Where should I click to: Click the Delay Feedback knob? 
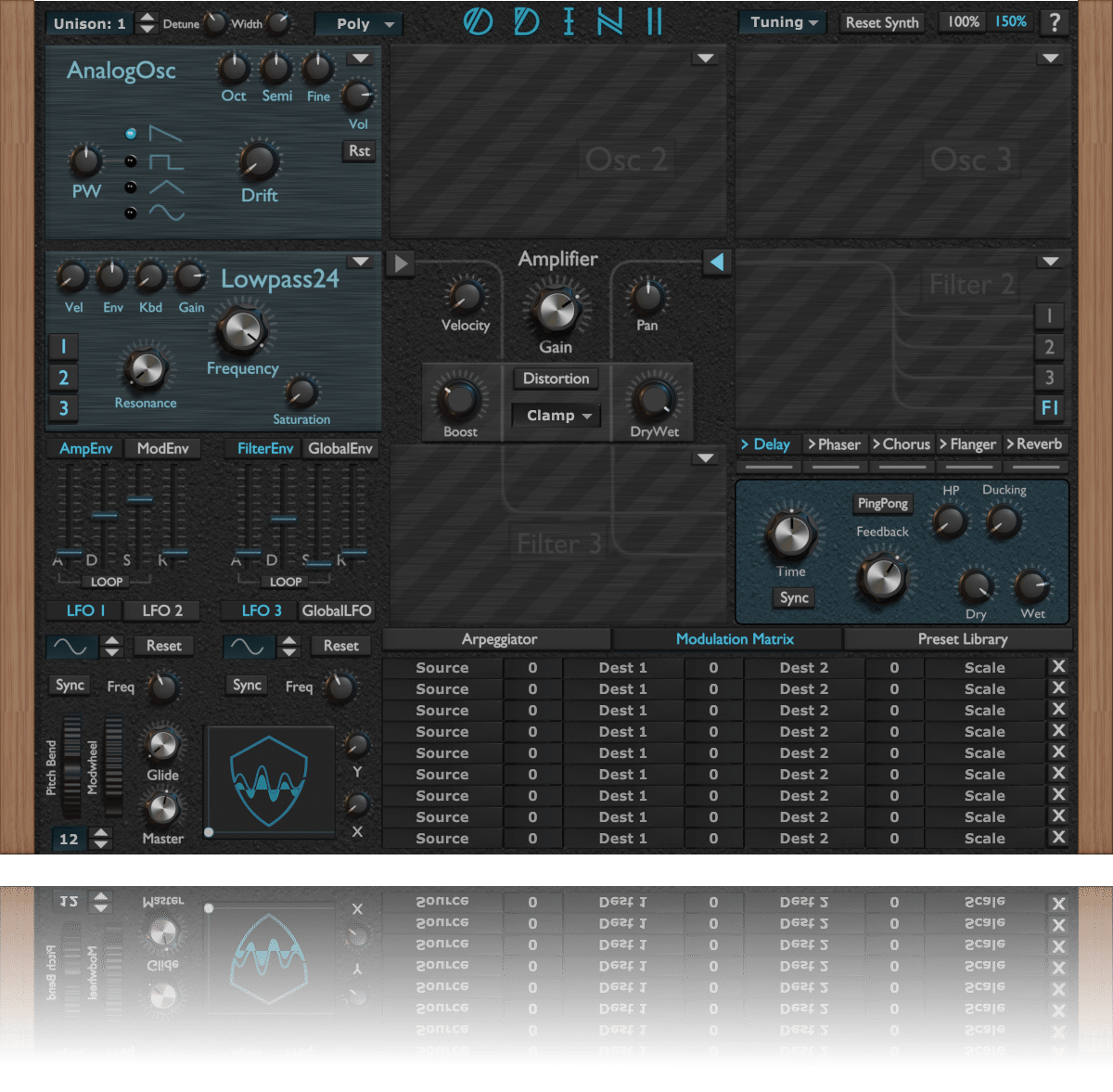coord(881,578)
